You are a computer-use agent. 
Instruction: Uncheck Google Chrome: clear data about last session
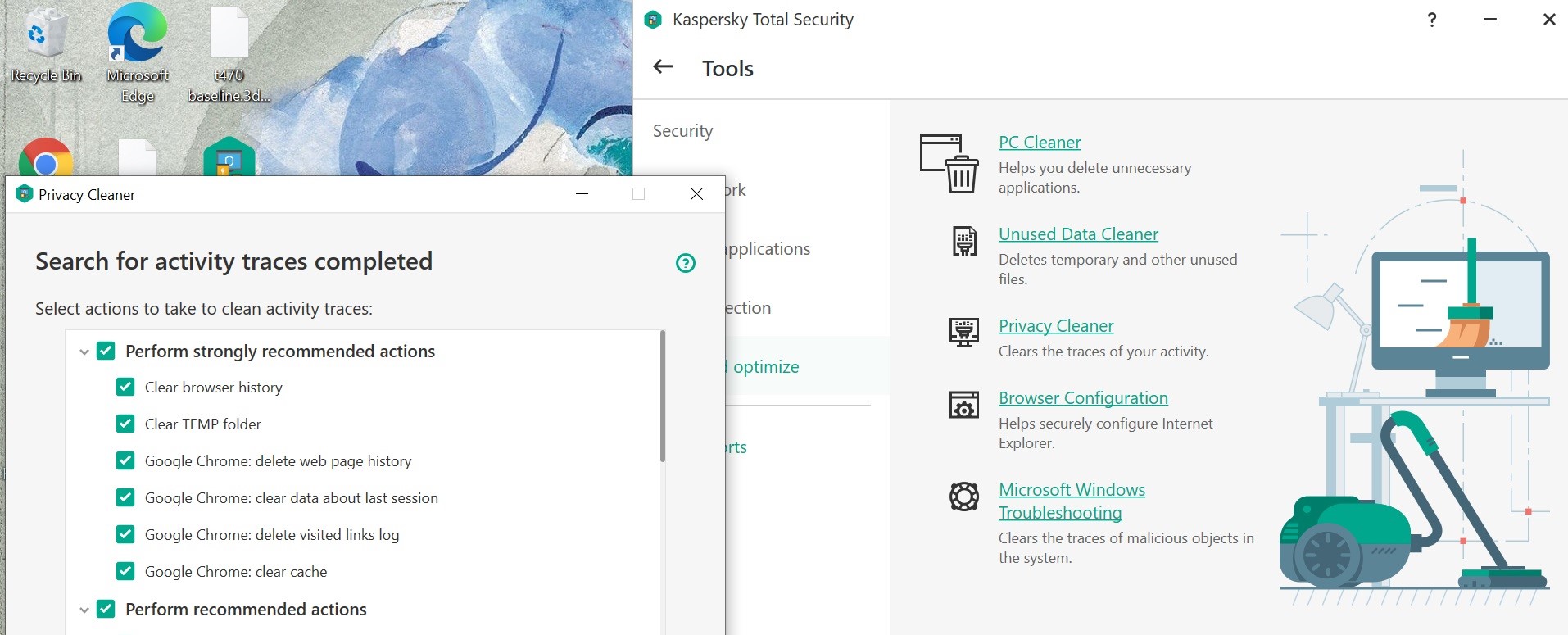[x=125, y=497]
